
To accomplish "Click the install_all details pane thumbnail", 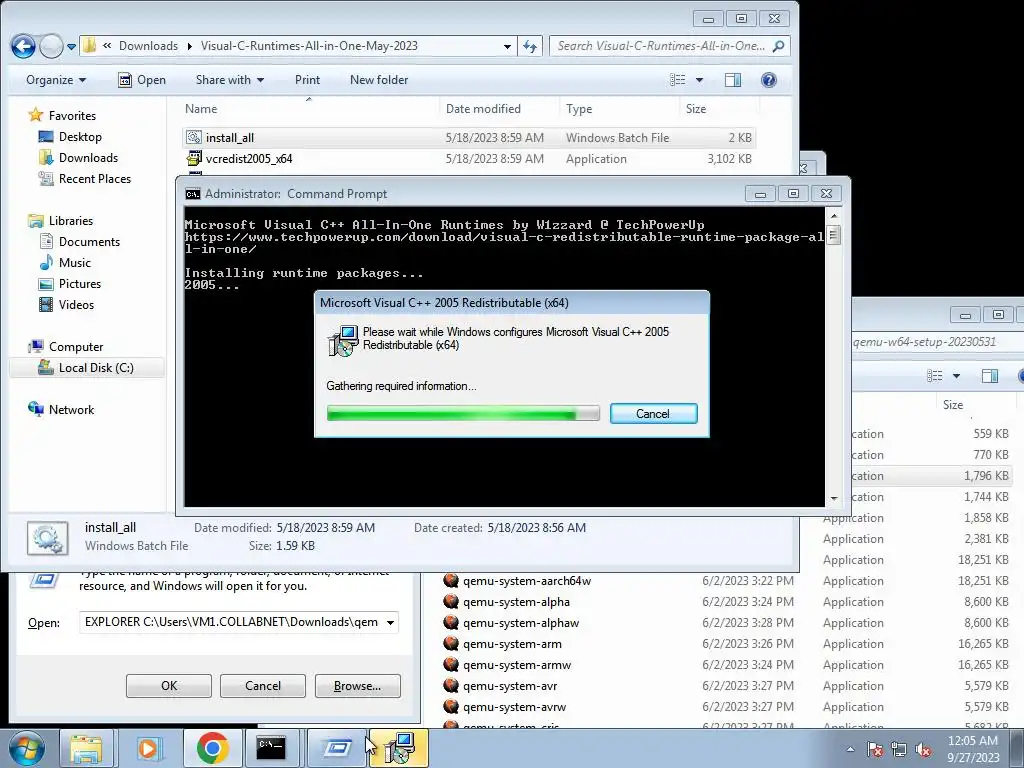I will 48,538.
